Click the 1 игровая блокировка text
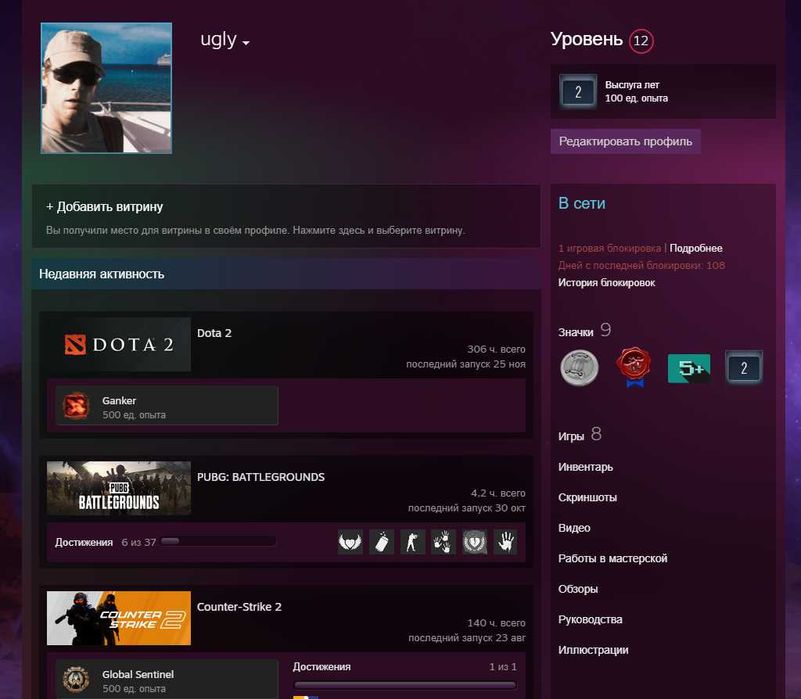 click(609, 248)
